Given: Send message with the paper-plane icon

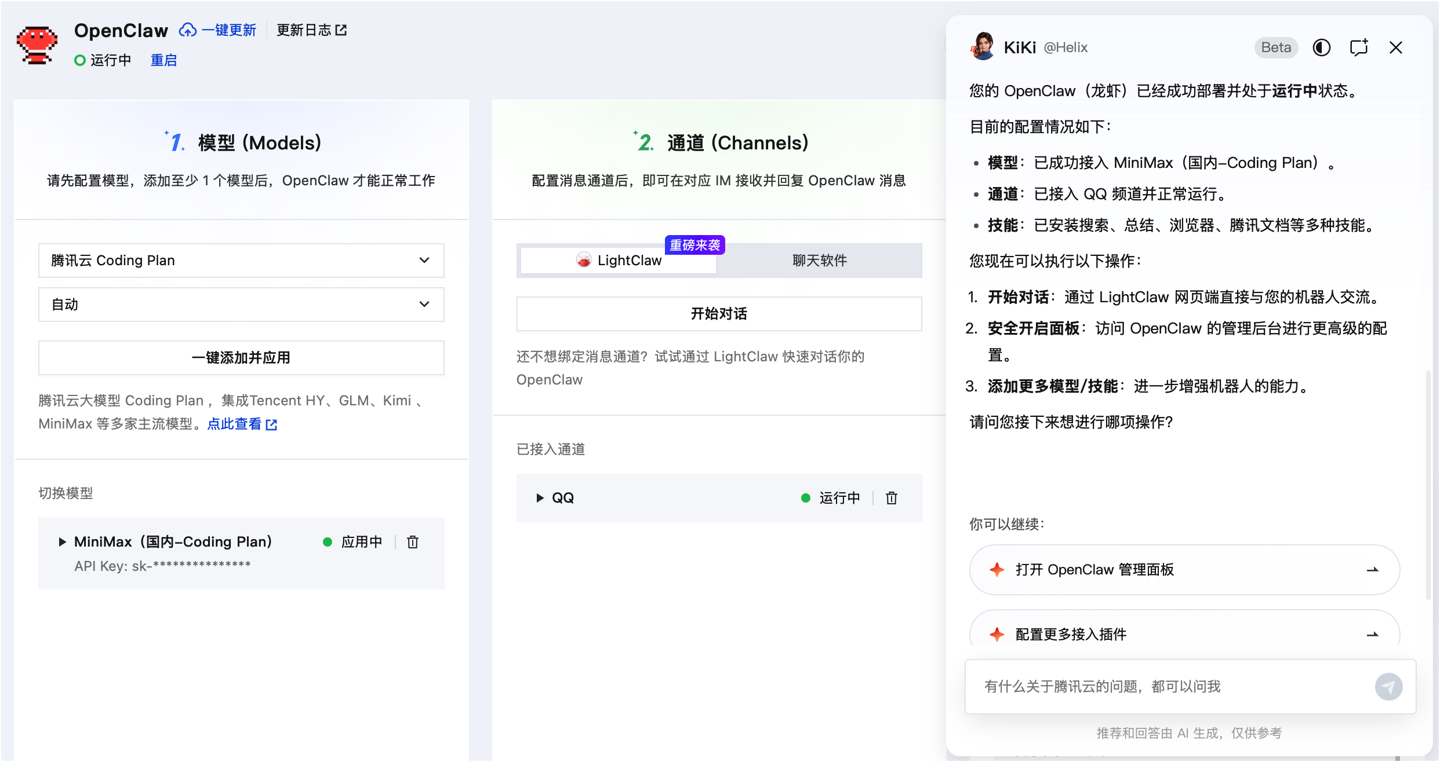Looking at the screenshot, I should point(1389,687).
